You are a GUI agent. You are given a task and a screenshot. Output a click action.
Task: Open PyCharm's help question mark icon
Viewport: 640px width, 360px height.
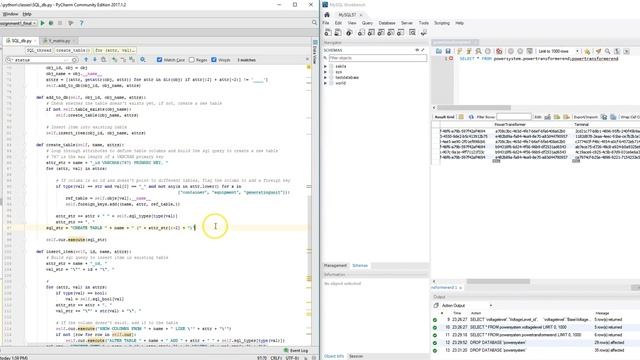click(81, 23)
